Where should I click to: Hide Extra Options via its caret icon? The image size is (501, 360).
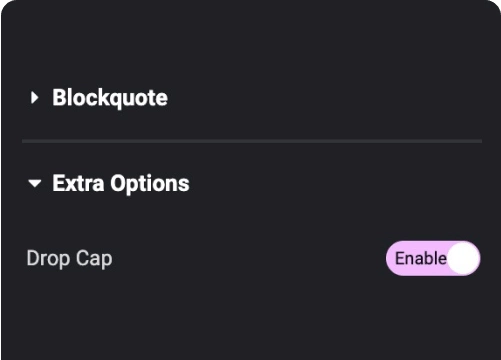(x=35, y=183)
